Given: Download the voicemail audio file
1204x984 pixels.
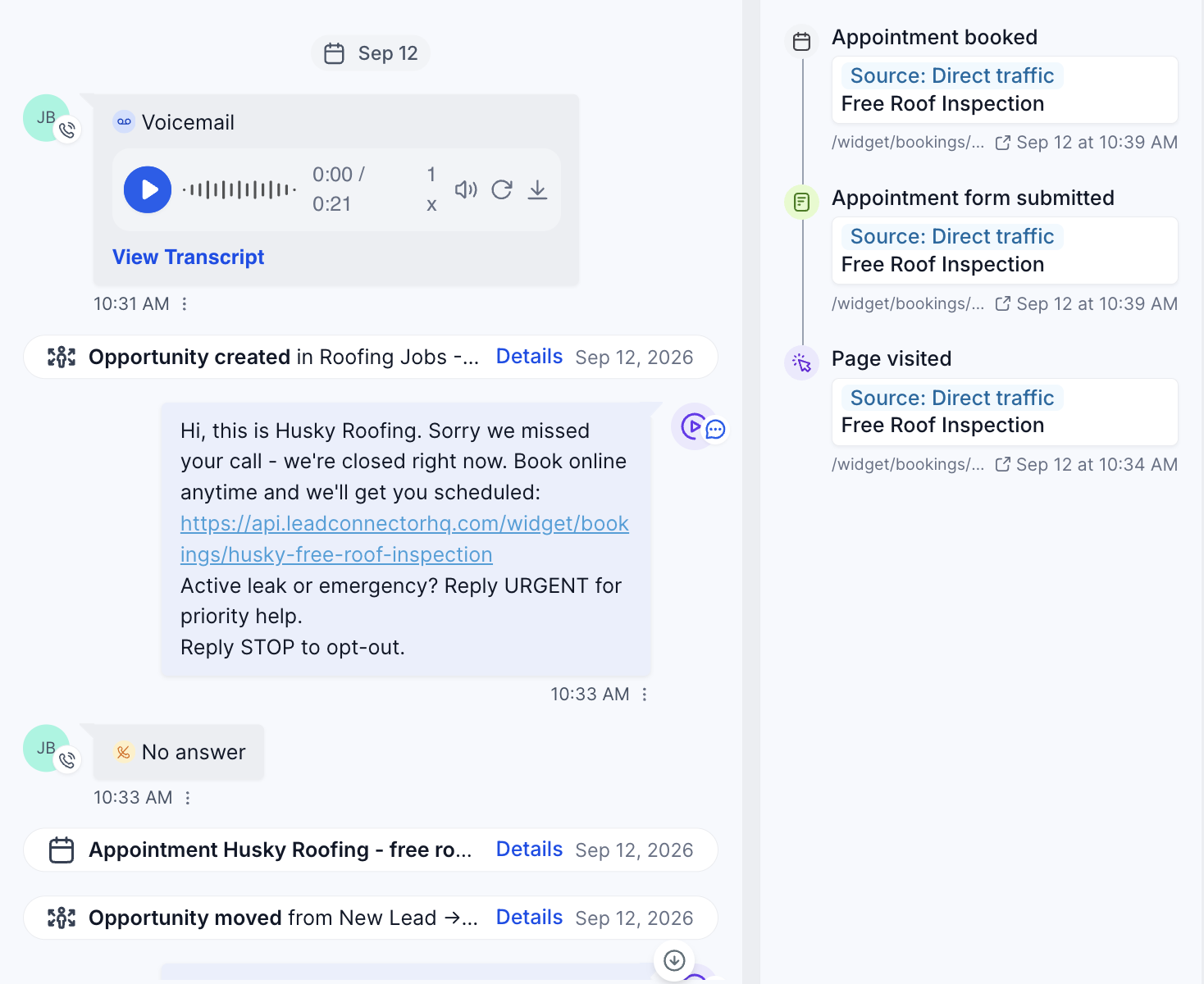Looking at the screenshot, I should [x=537, y=189].
